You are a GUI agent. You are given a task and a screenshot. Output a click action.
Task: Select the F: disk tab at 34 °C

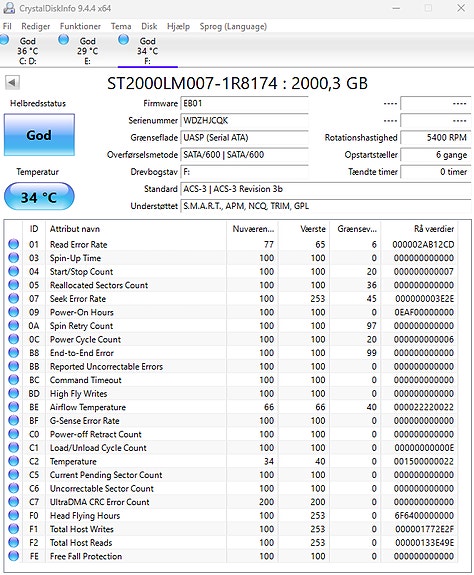tap(148, 51)
